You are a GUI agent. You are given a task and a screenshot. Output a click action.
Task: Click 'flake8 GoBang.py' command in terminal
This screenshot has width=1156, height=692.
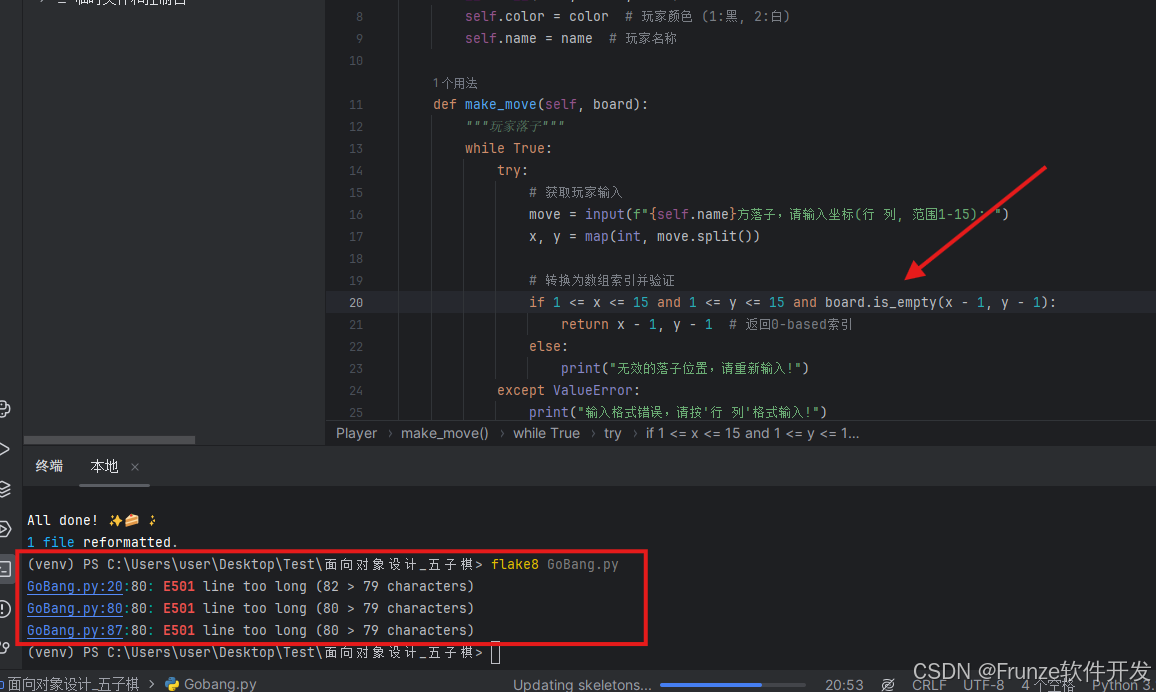(554, 565)
